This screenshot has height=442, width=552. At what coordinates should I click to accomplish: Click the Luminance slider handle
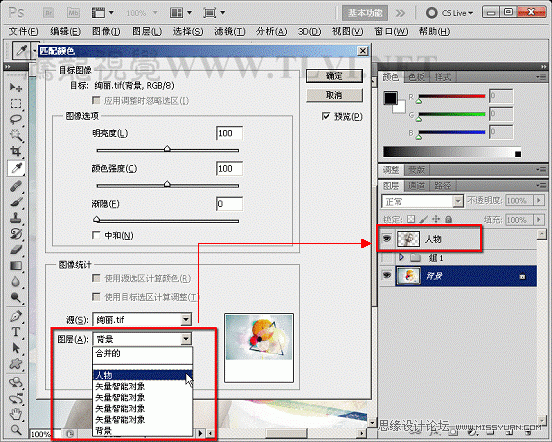pyautogui.click(x=167, y=149)
